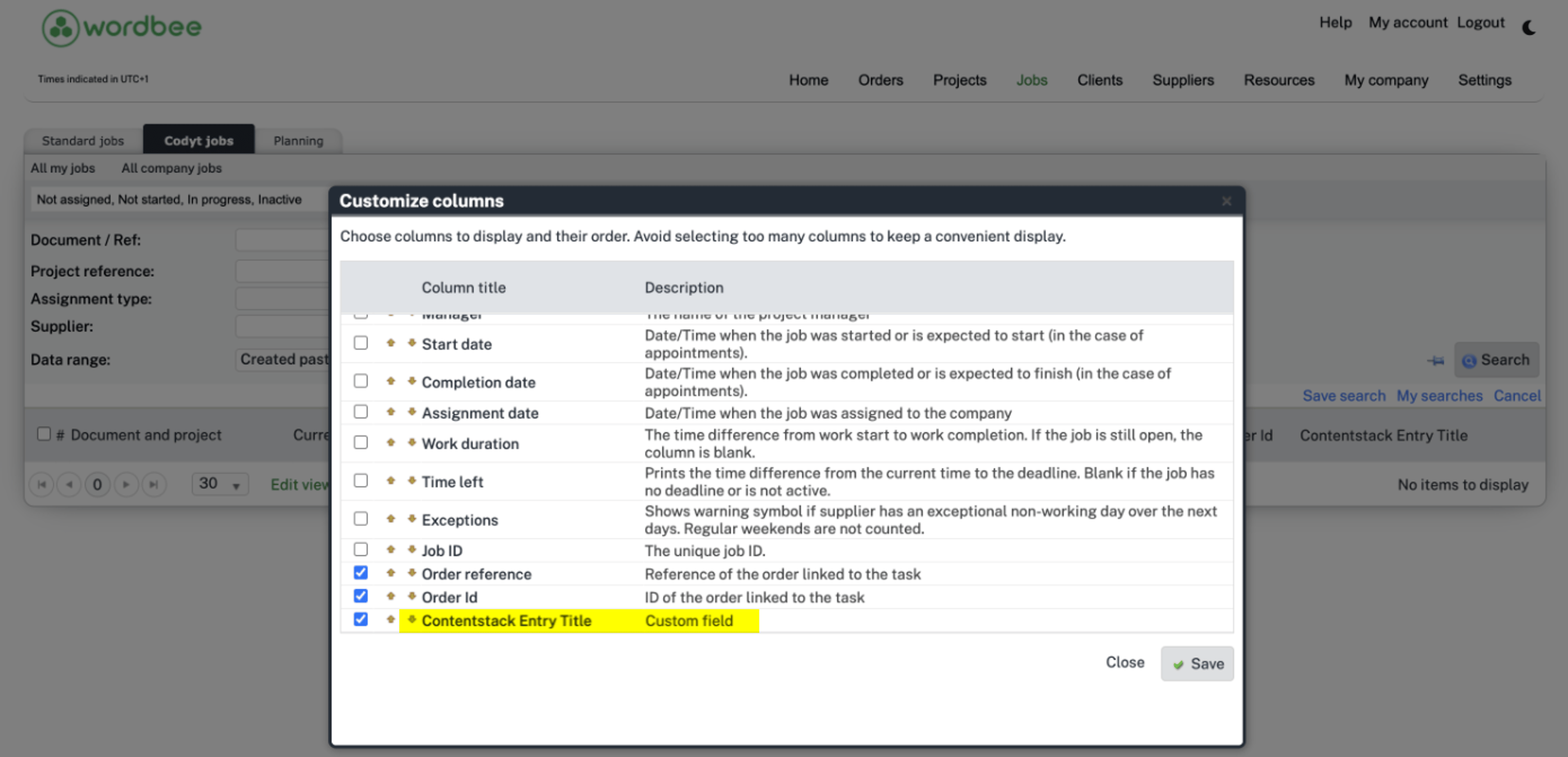
Task: Click the Search button
Action: [x=1496, y=360]
